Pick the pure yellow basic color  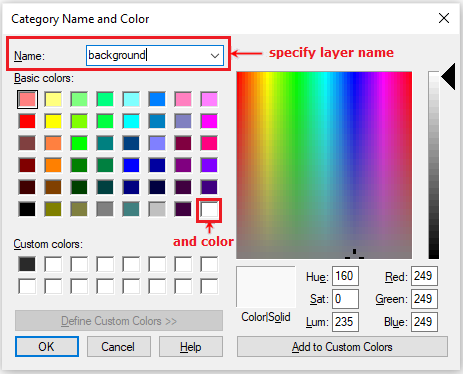53,121
